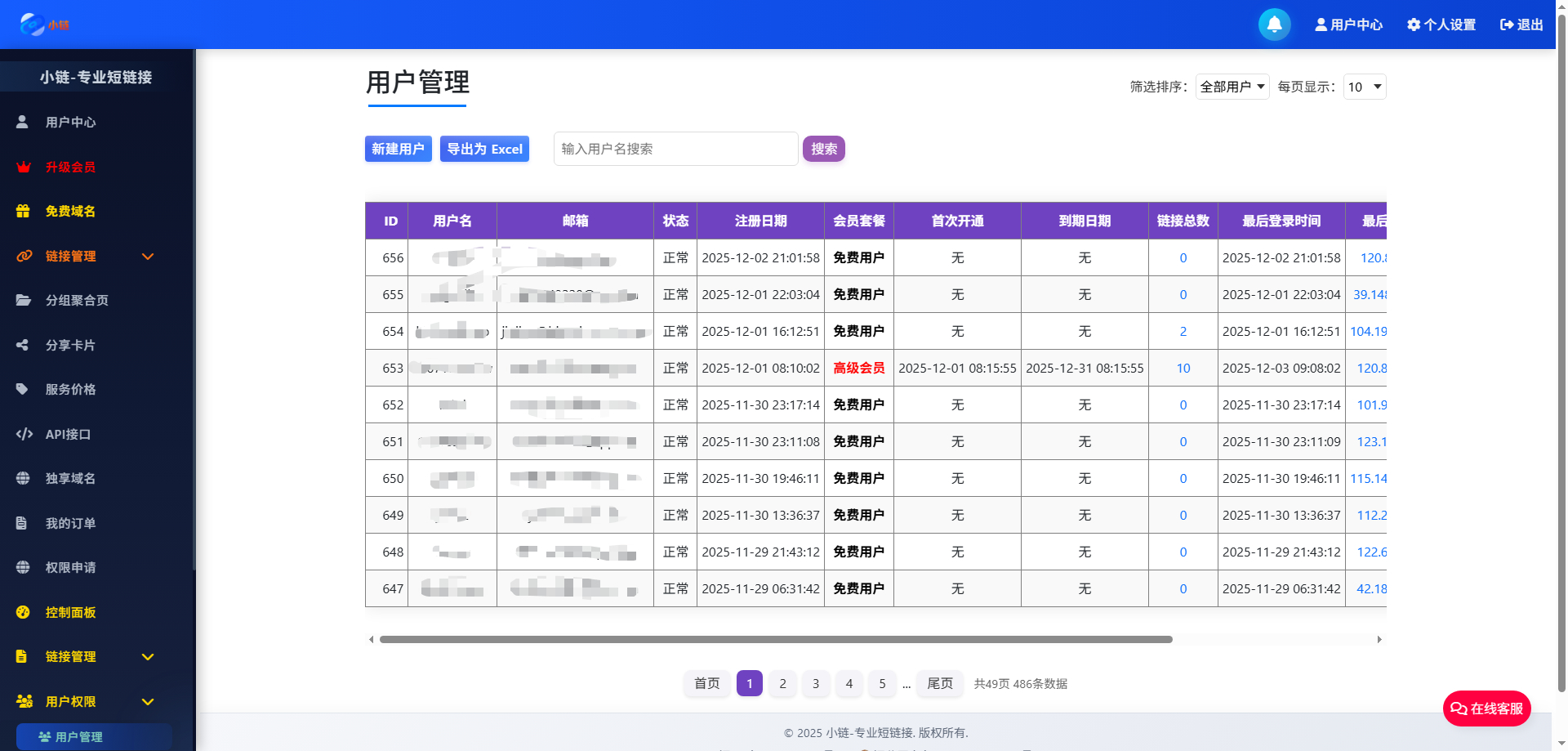Open 分组聚合页 using its folder icon
This screenshot has height=751, width=1568.
pos(22,300)
